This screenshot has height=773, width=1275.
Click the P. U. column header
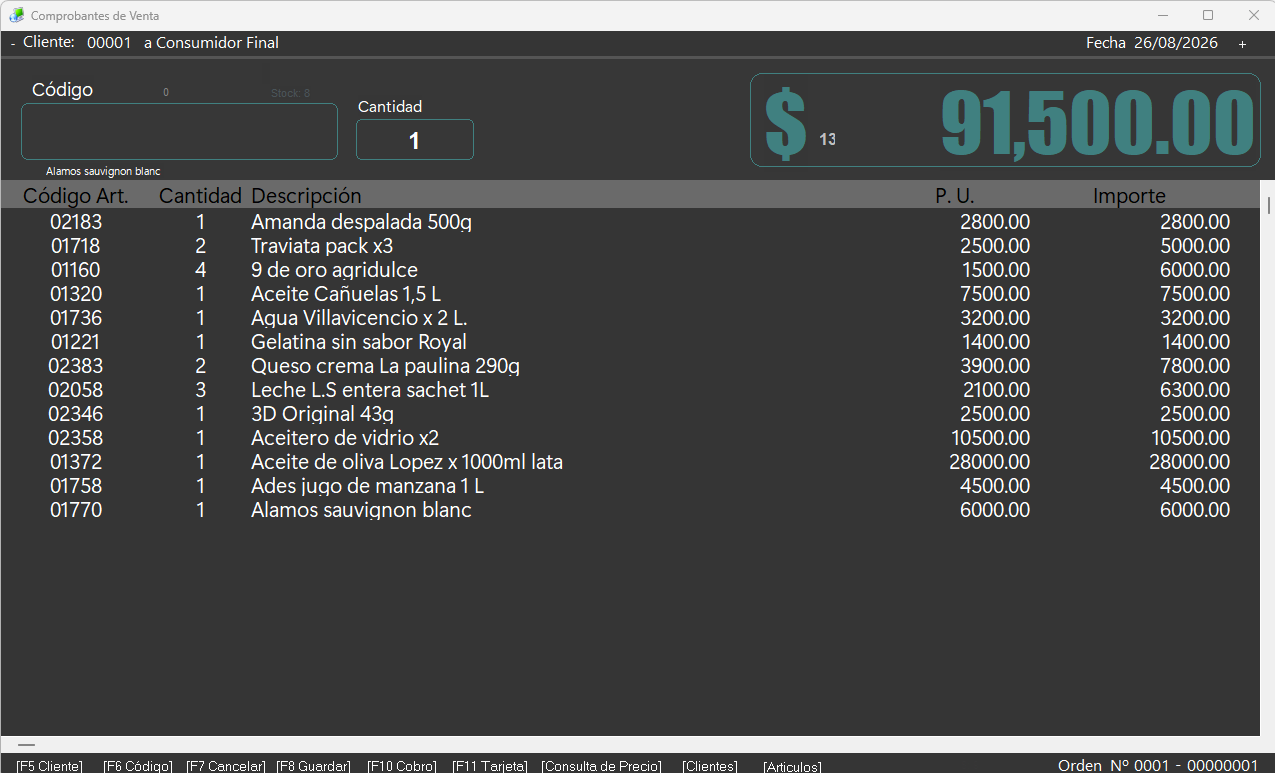(x=955, y=196)
